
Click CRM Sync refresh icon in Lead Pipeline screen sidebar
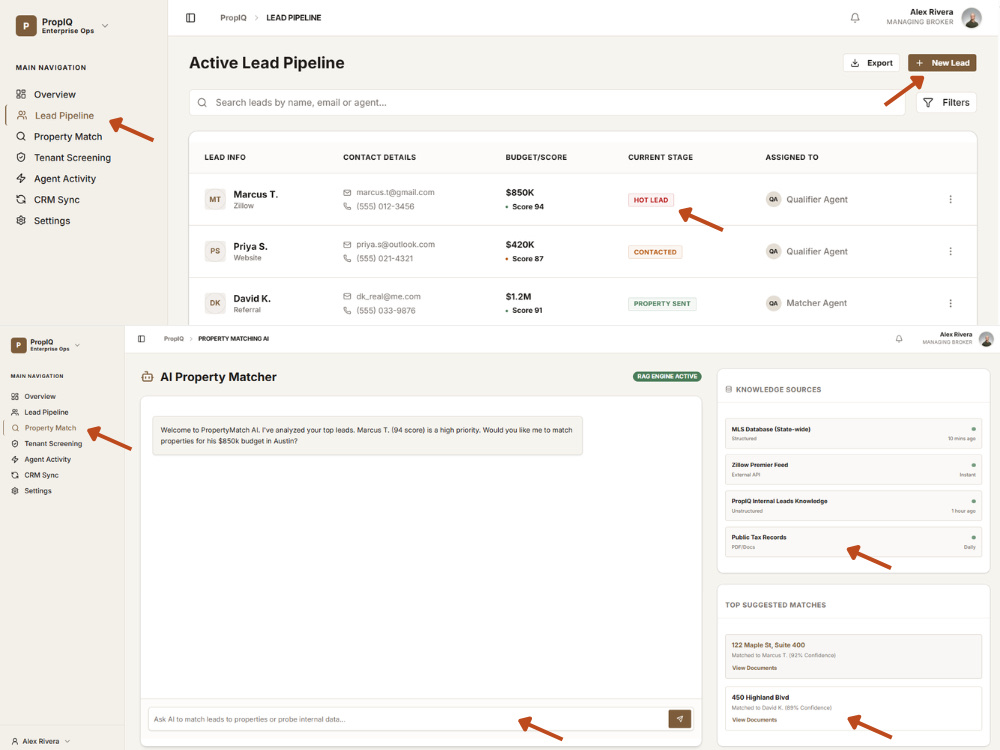click(21, 200)
